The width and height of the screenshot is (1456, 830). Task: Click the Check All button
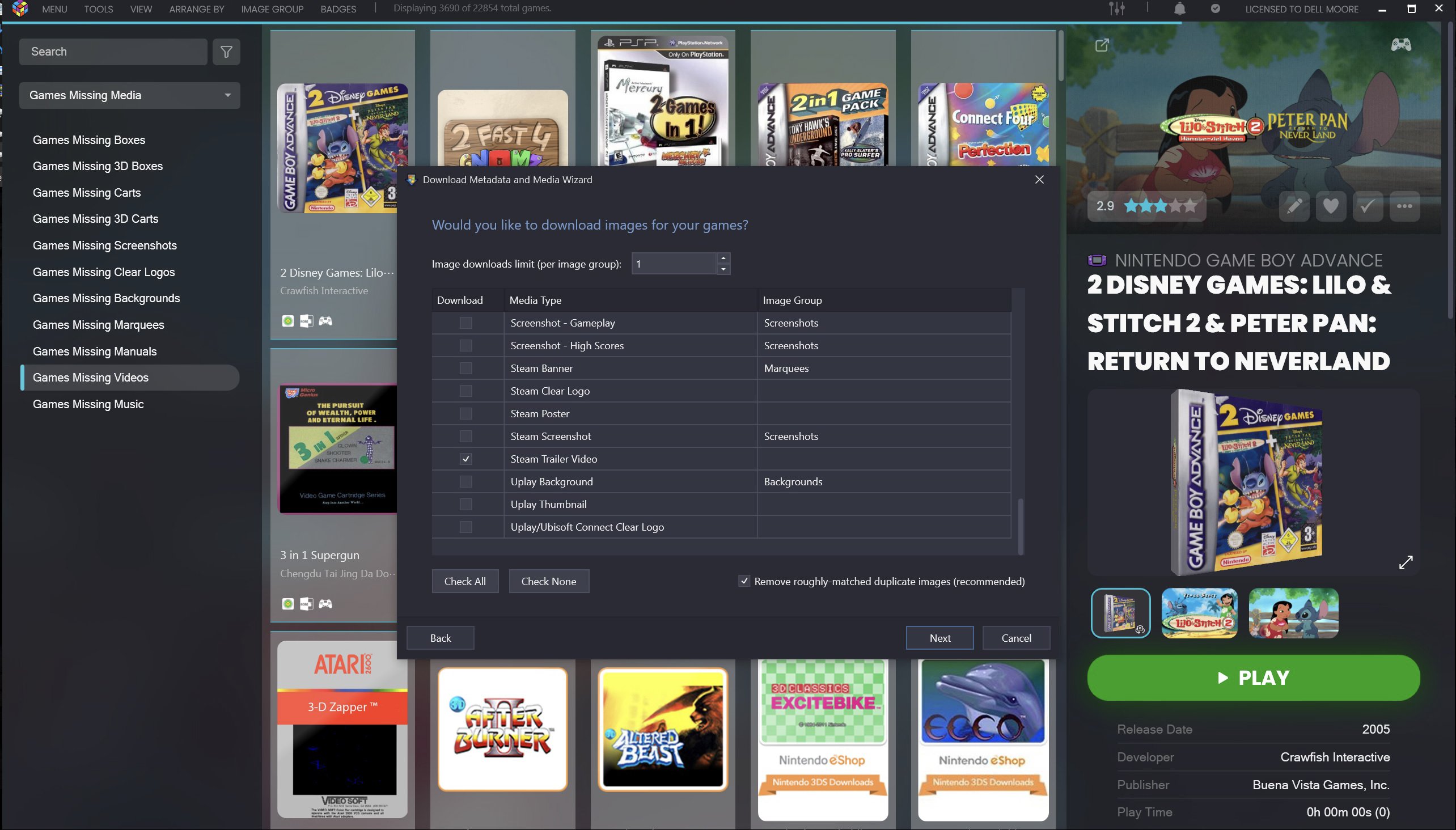tap(465, 582)
